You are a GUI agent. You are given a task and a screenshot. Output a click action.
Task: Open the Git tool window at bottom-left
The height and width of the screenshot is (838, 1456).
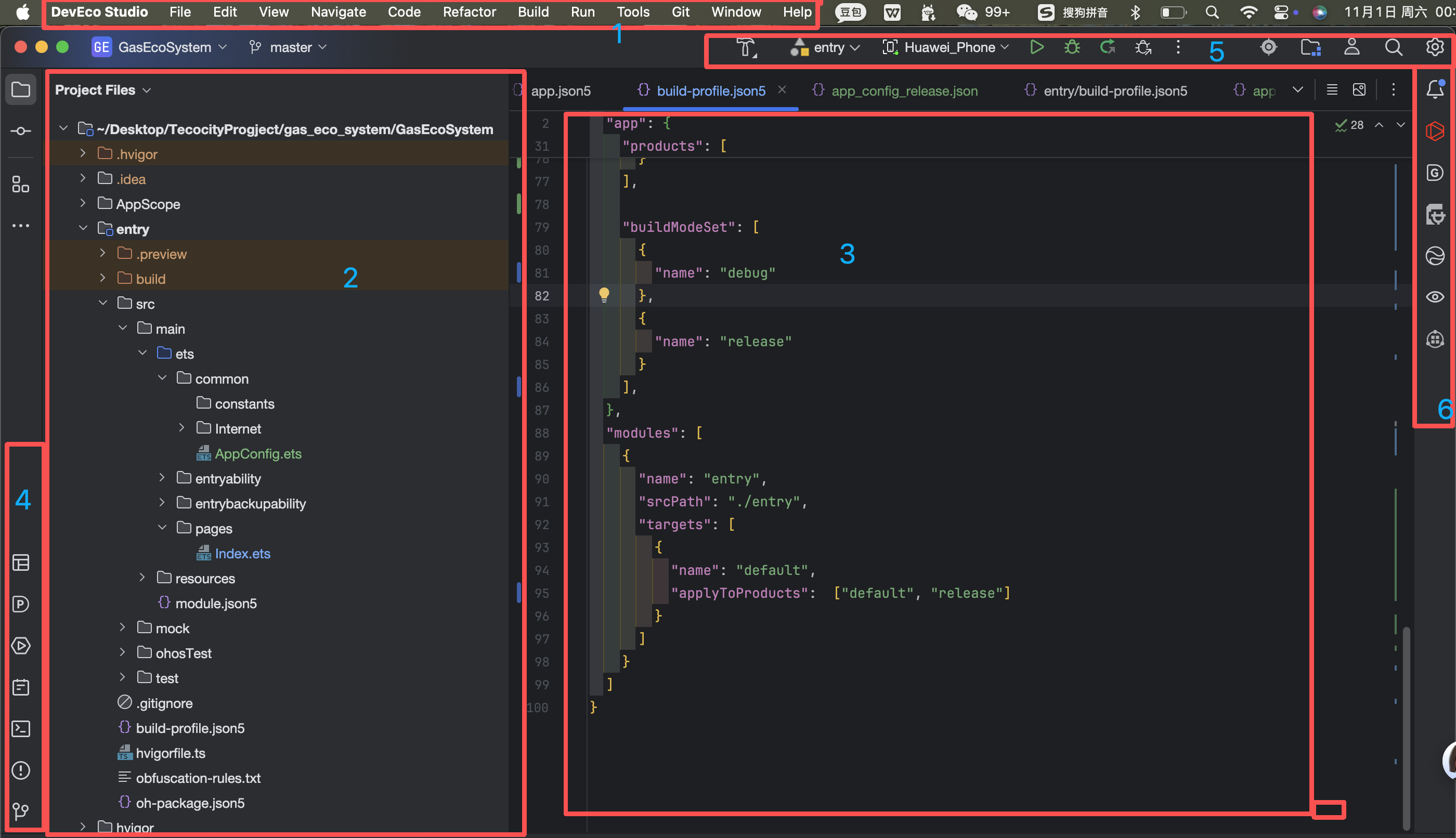[21, 811]
